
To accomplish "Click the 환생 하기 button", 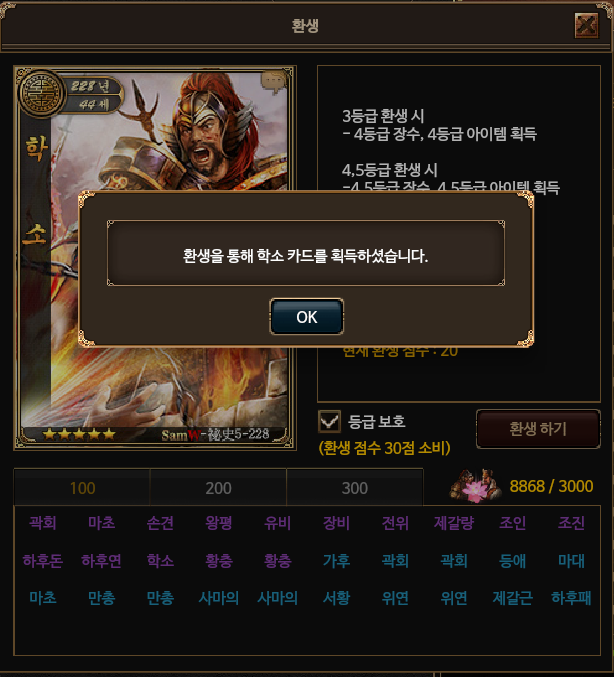I will point(538,429).
